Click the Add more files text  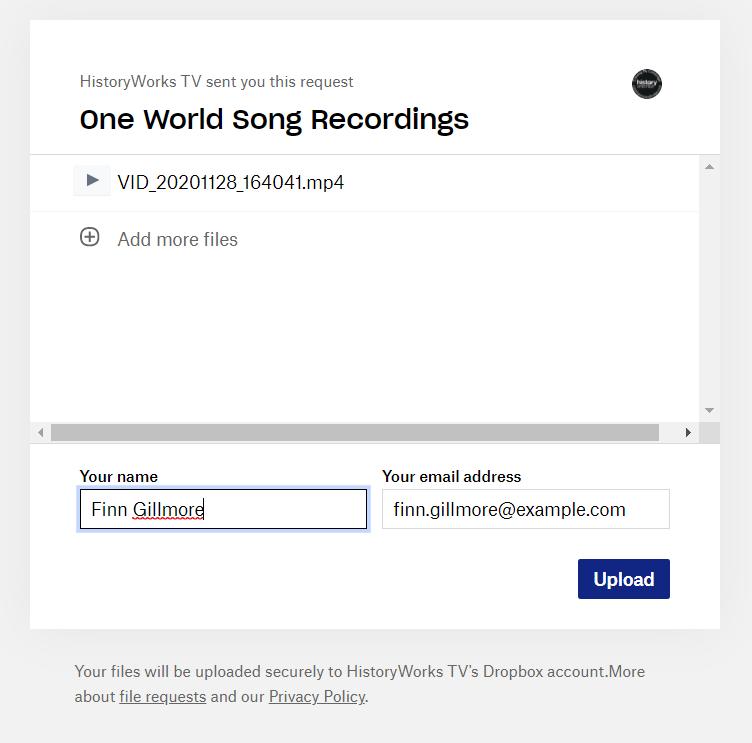click(x=177, y=239)
